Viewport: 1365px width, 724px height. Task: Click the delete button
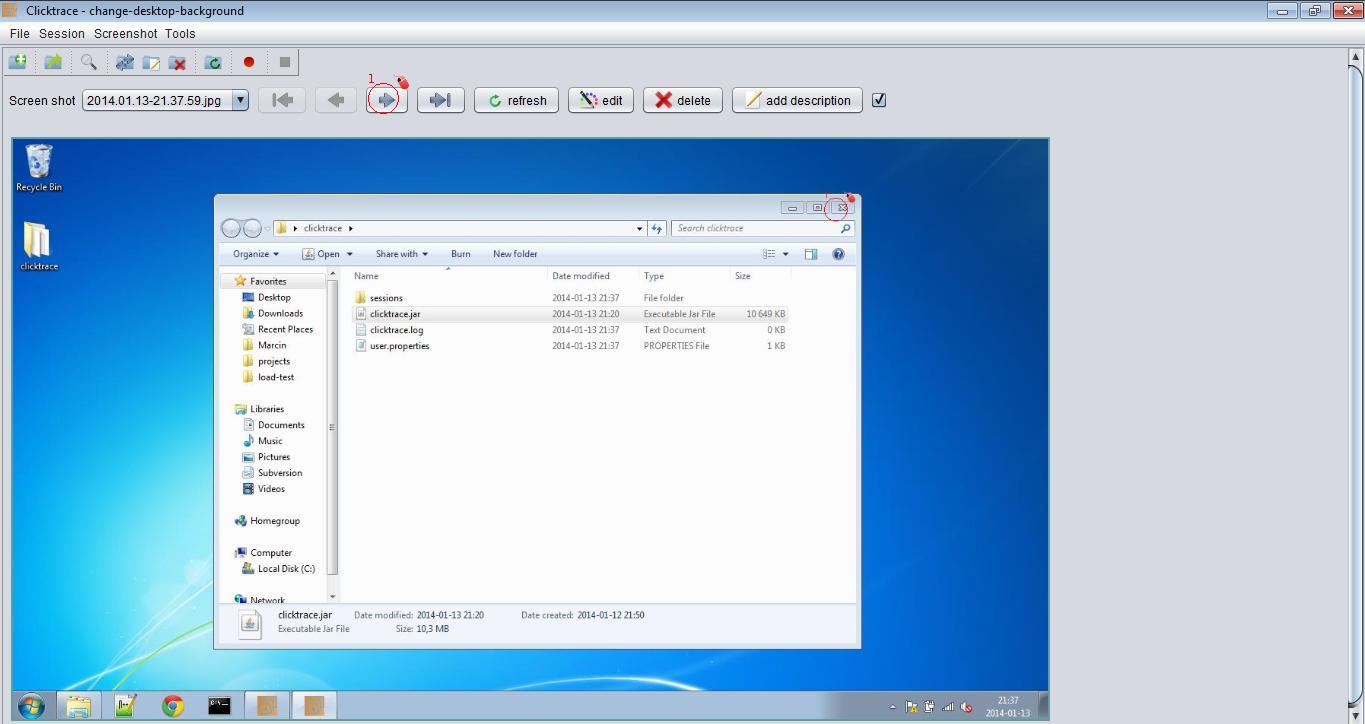[x=683, y=100]
